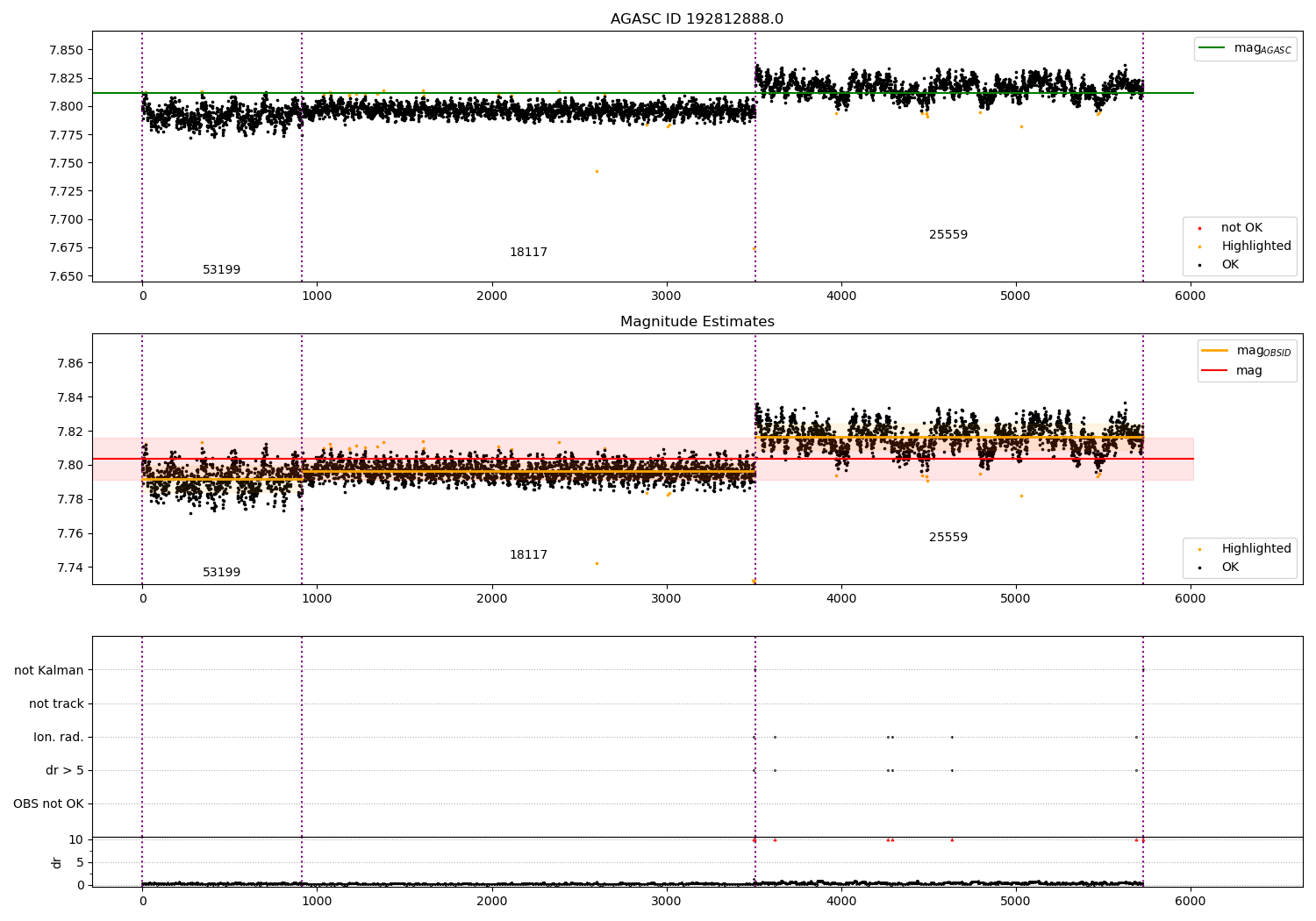Click the 'Magnitude Estimates' plot title
This screenshot has height=921, width=1316.
click(x=697, y=322)
